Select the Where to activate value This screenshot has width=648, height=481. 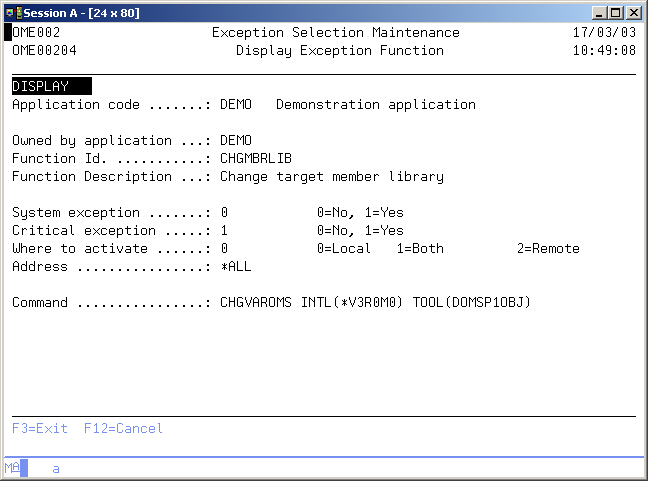click(224, 248)
